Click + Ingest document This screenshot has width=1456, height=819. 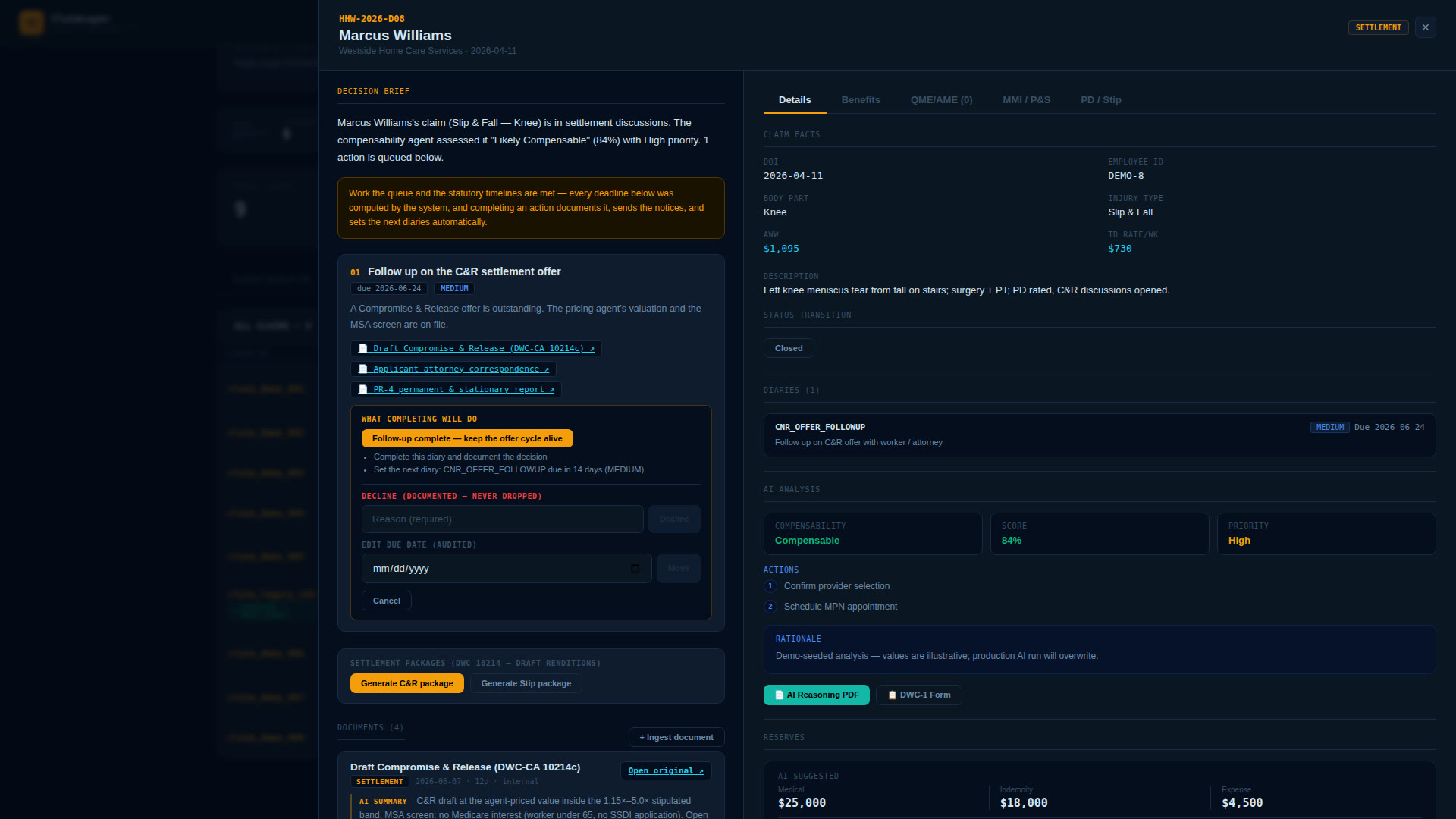[676, 737]
